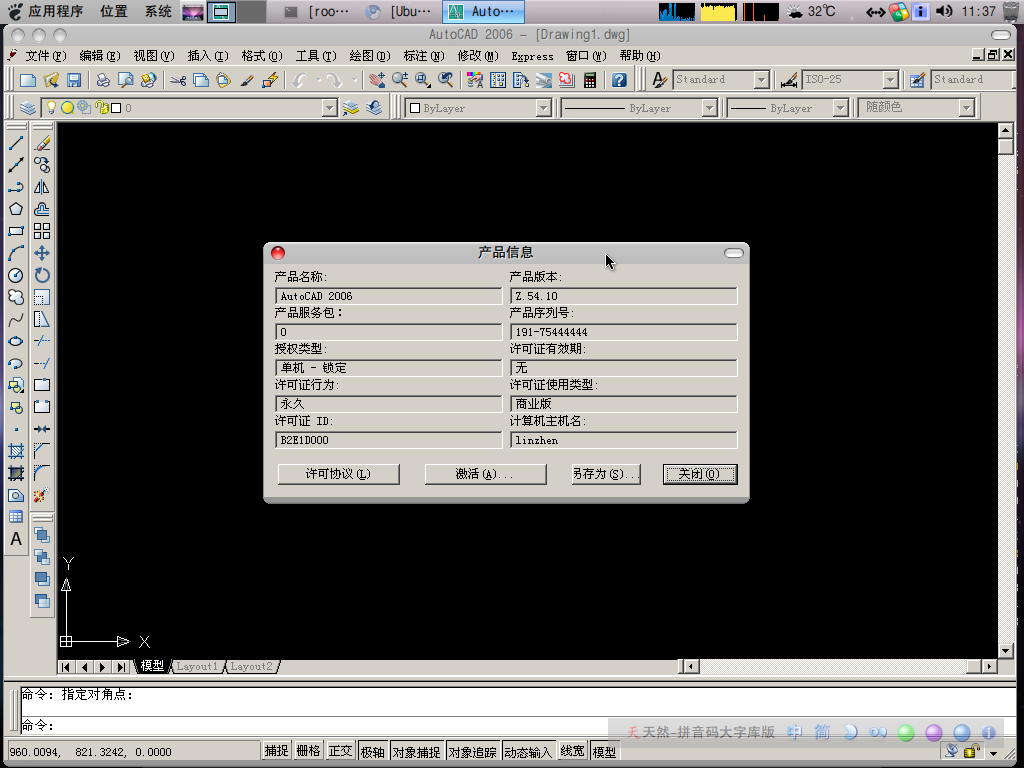
Task: Click the Cut to clipboard icon
Action: pyautogui.click(x=178, y=80)
